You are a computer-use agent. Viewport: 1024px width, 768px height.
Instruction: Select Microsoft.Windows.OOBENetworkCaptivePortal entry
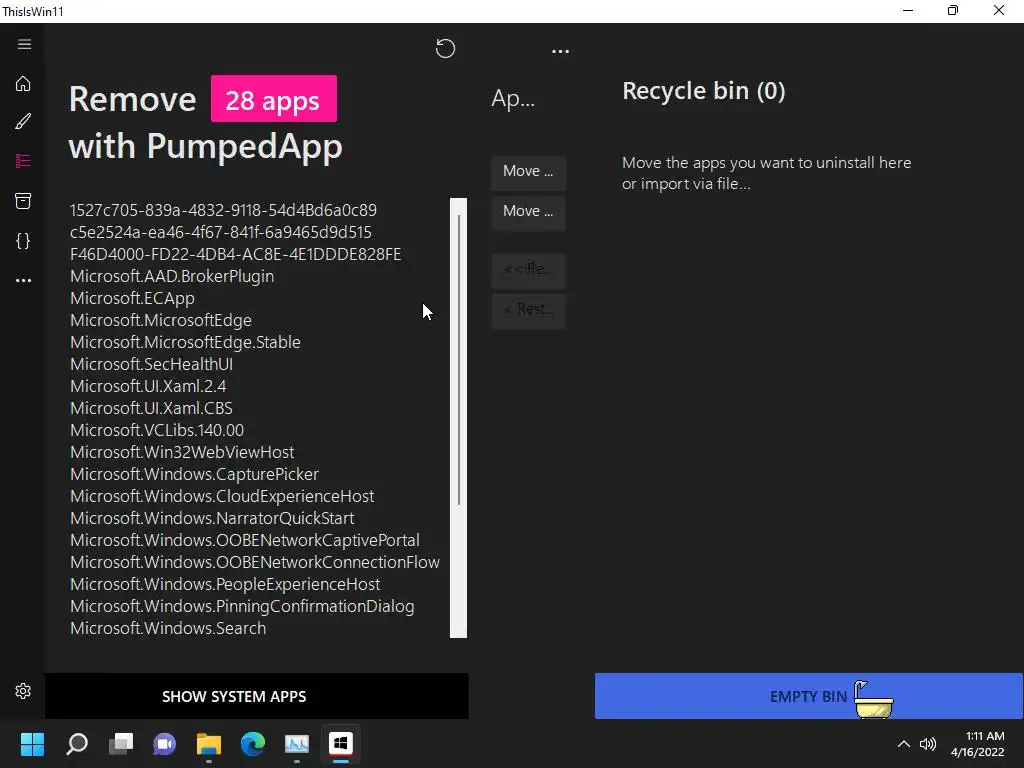245,541
